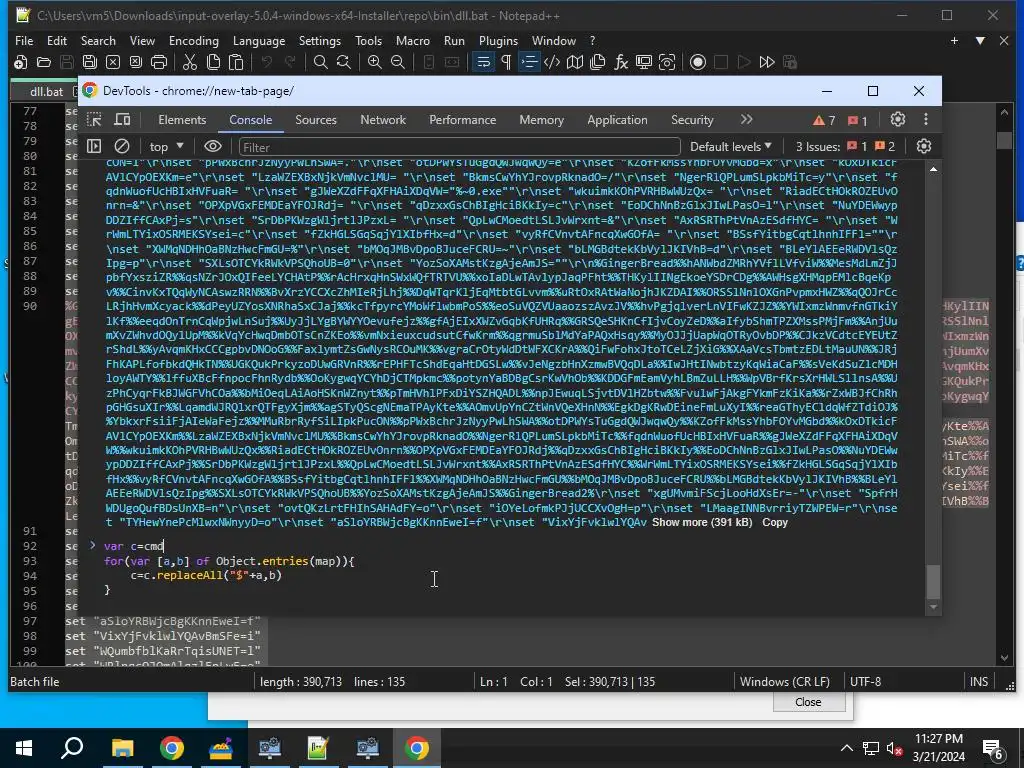Focus the console Filter field
The image size is (1024, 768).
pyautogui.click(x=460, y=147)
